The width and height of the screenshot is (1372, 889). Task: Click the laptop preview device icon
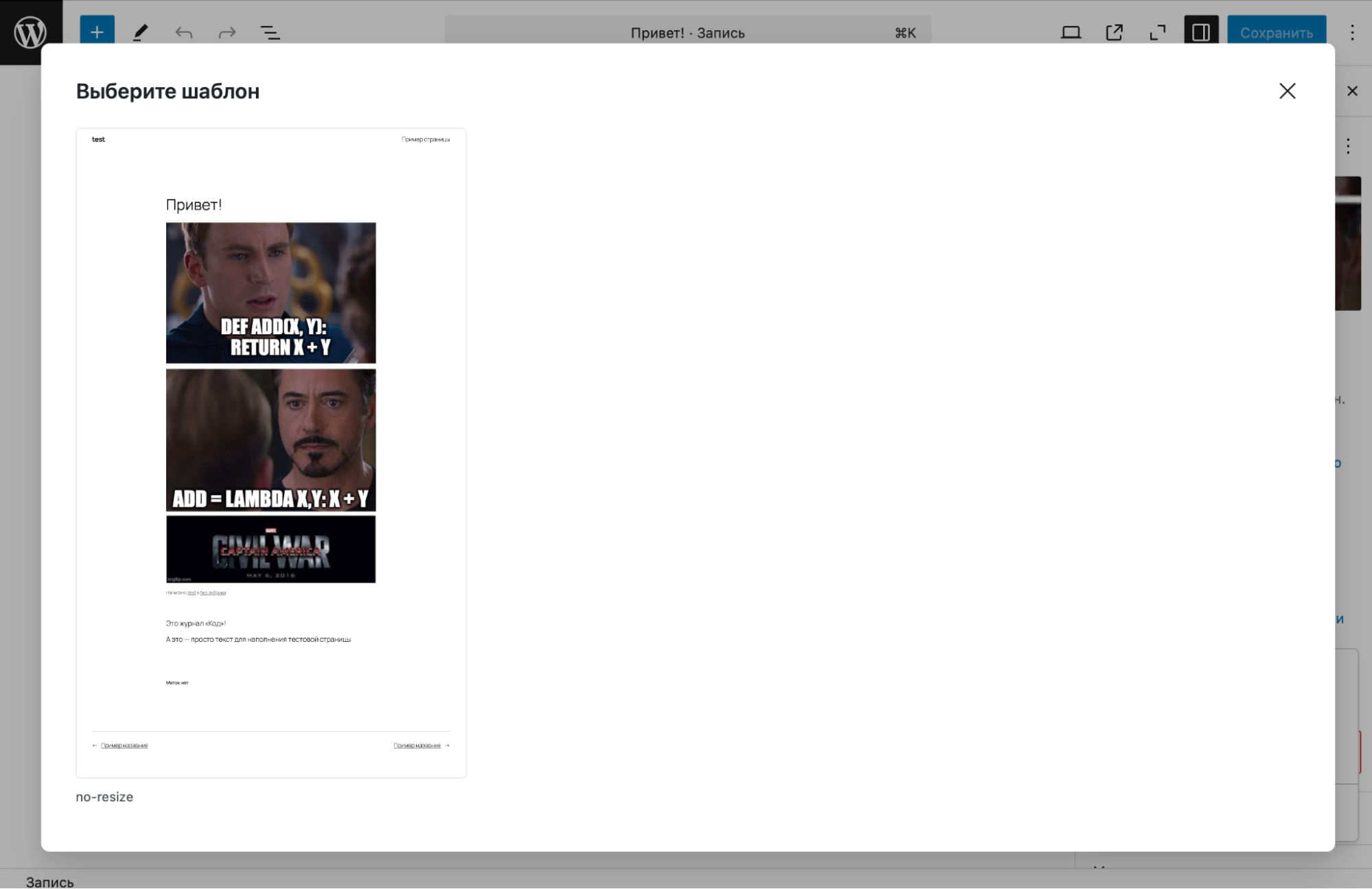[1071, 32]
